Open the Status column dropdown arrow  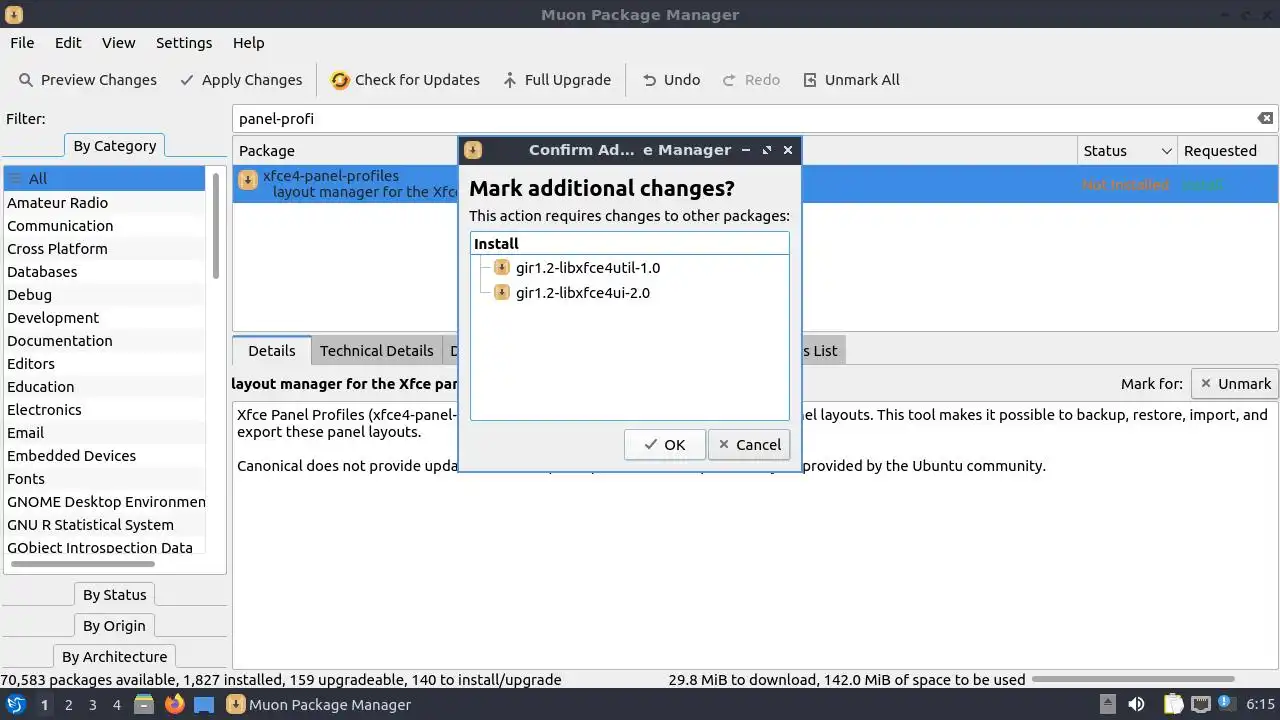[1166, 151]
